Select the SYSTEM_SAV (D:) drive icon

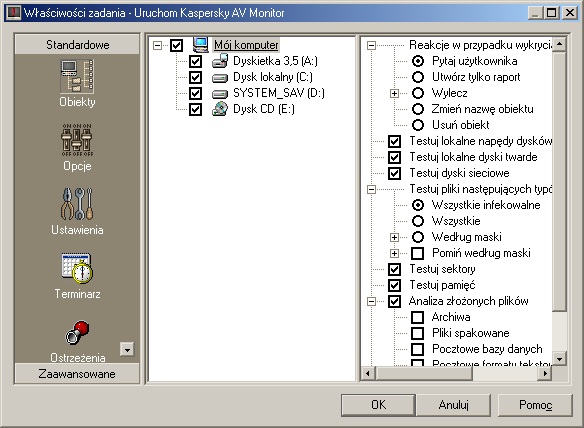(x=220, y=93)
